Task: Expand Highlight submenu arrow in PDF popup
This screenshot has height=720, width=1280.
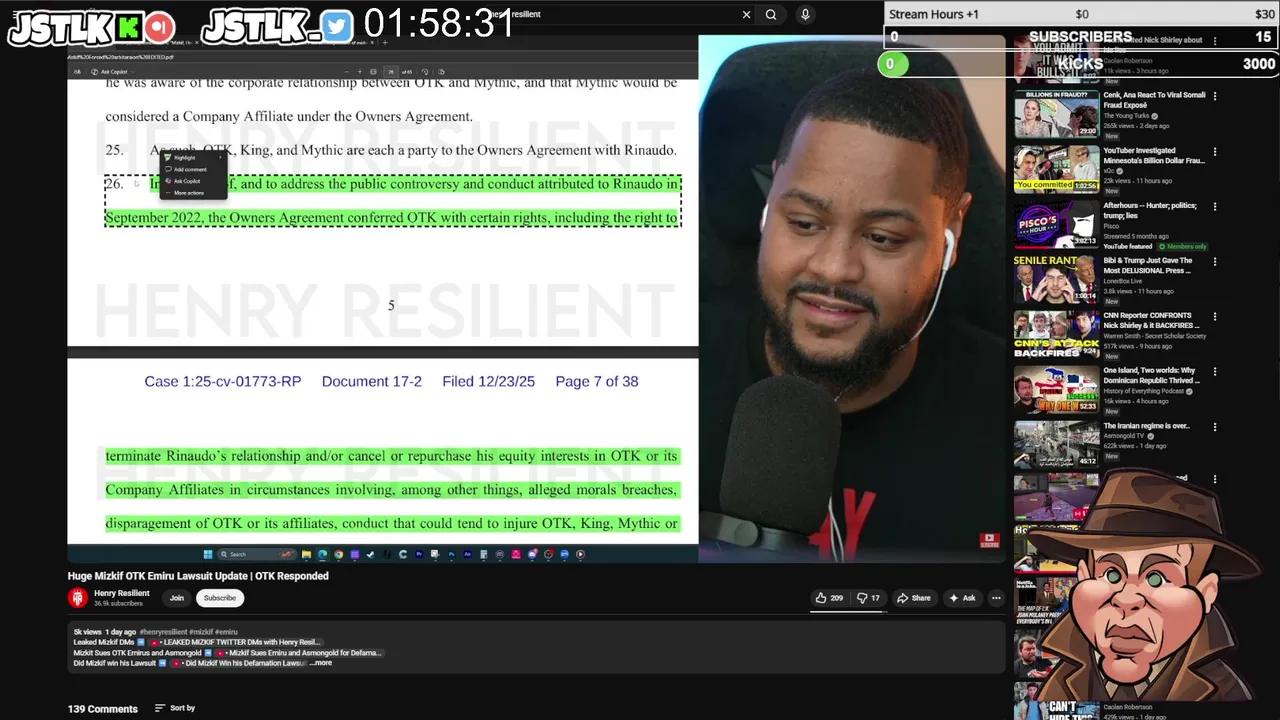Action: 220,158
